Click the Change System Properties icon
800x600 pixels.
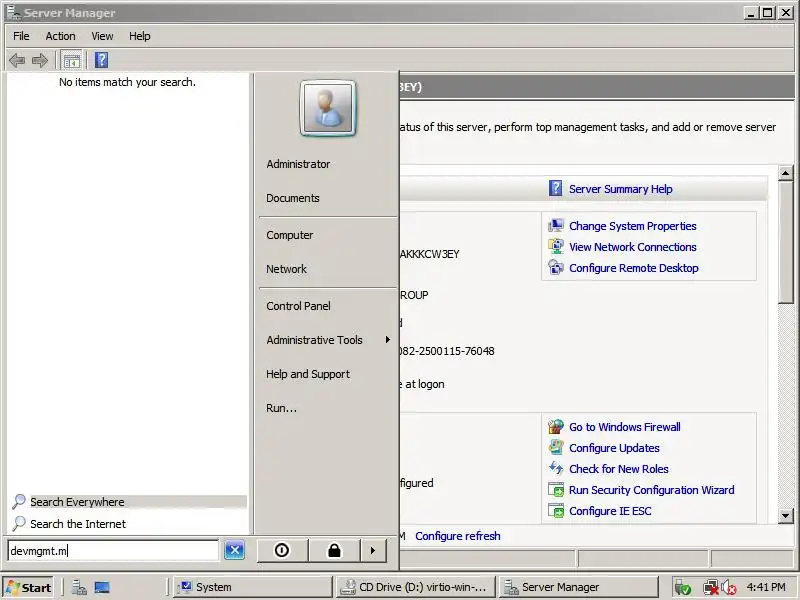pyautogui.click(x=556, y=226)
